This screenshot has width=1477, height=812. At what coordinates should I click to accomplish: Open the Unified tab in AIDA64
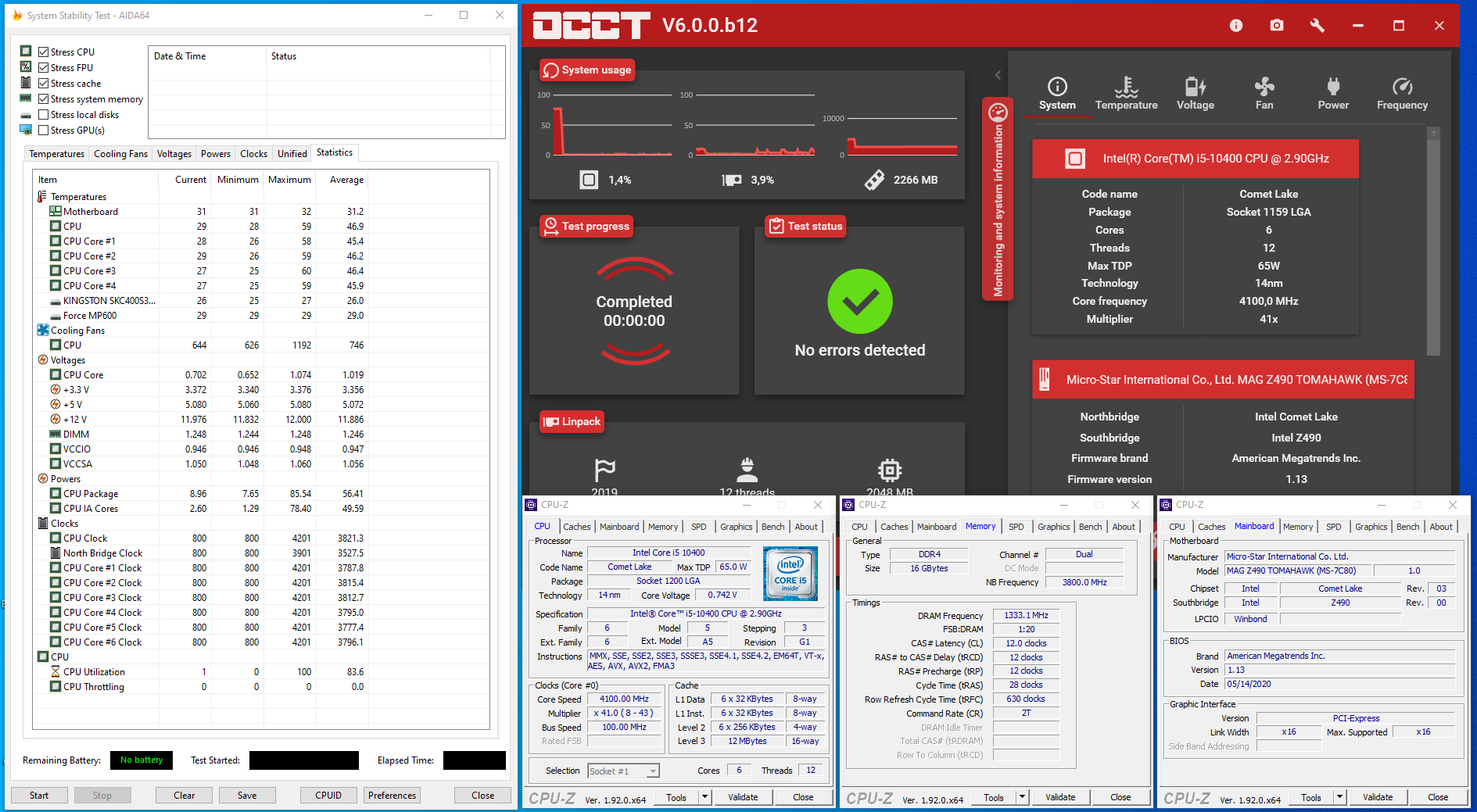point(292,154)
